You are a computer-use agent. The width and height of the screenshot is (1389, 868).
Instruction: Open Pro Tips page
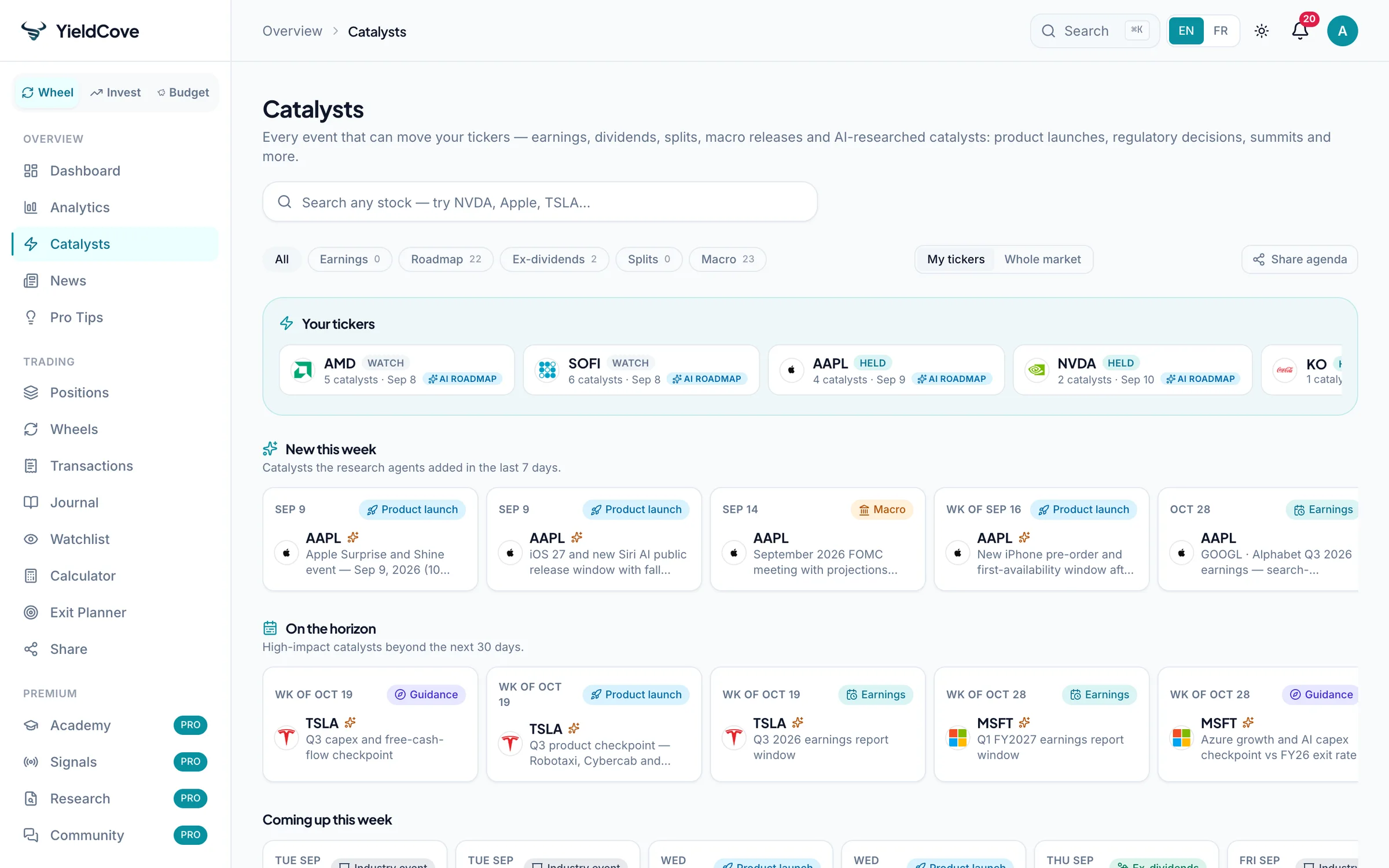(115, 317)
